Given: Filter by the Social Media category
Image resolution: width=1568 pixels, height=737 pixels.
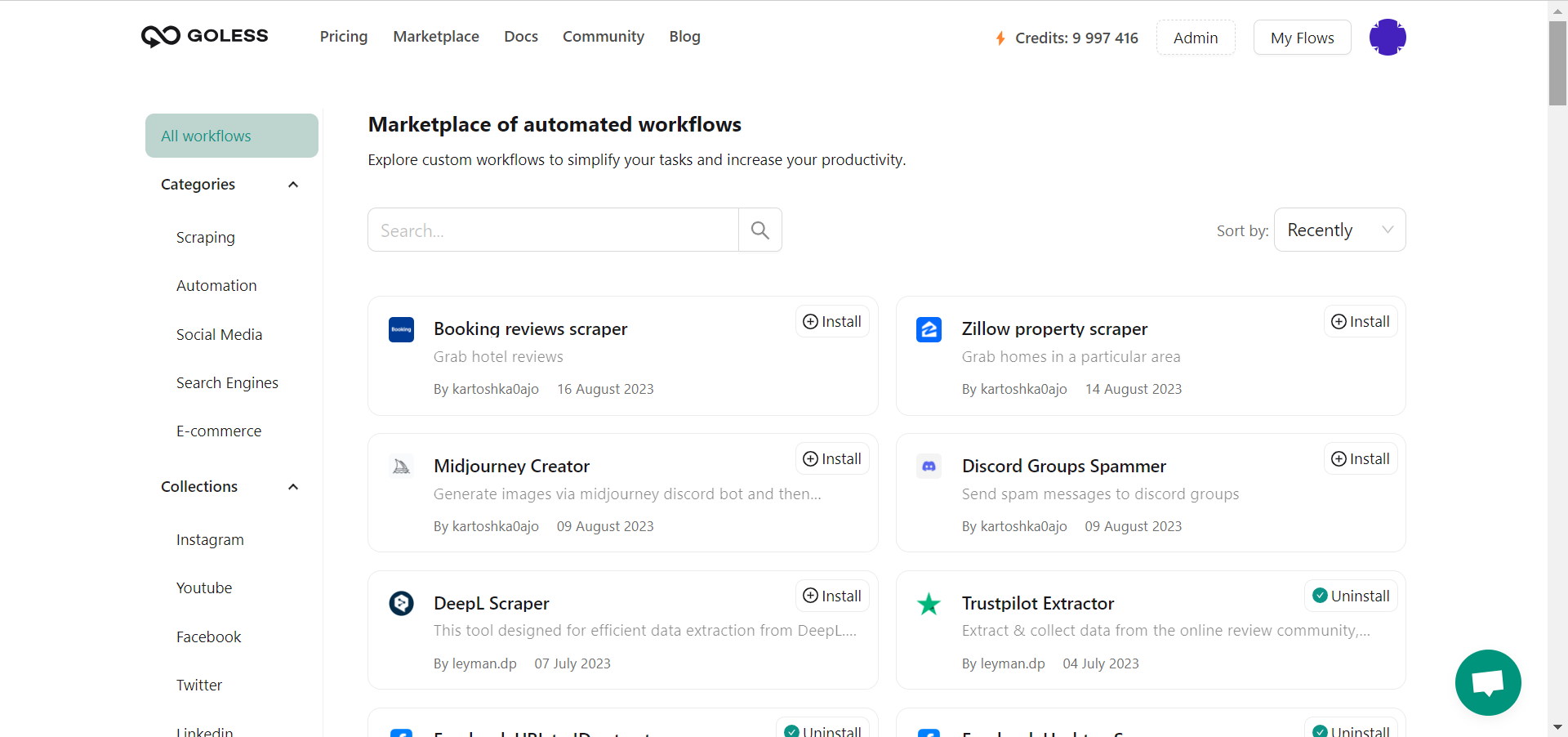Looking at the screenshot, I should [219, 335].
